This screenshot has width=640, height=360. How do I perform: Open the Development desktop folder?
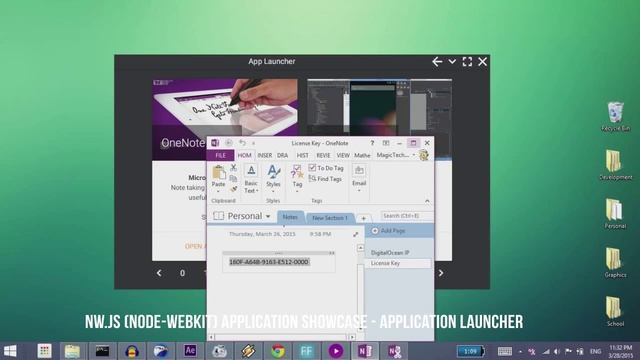616,165
